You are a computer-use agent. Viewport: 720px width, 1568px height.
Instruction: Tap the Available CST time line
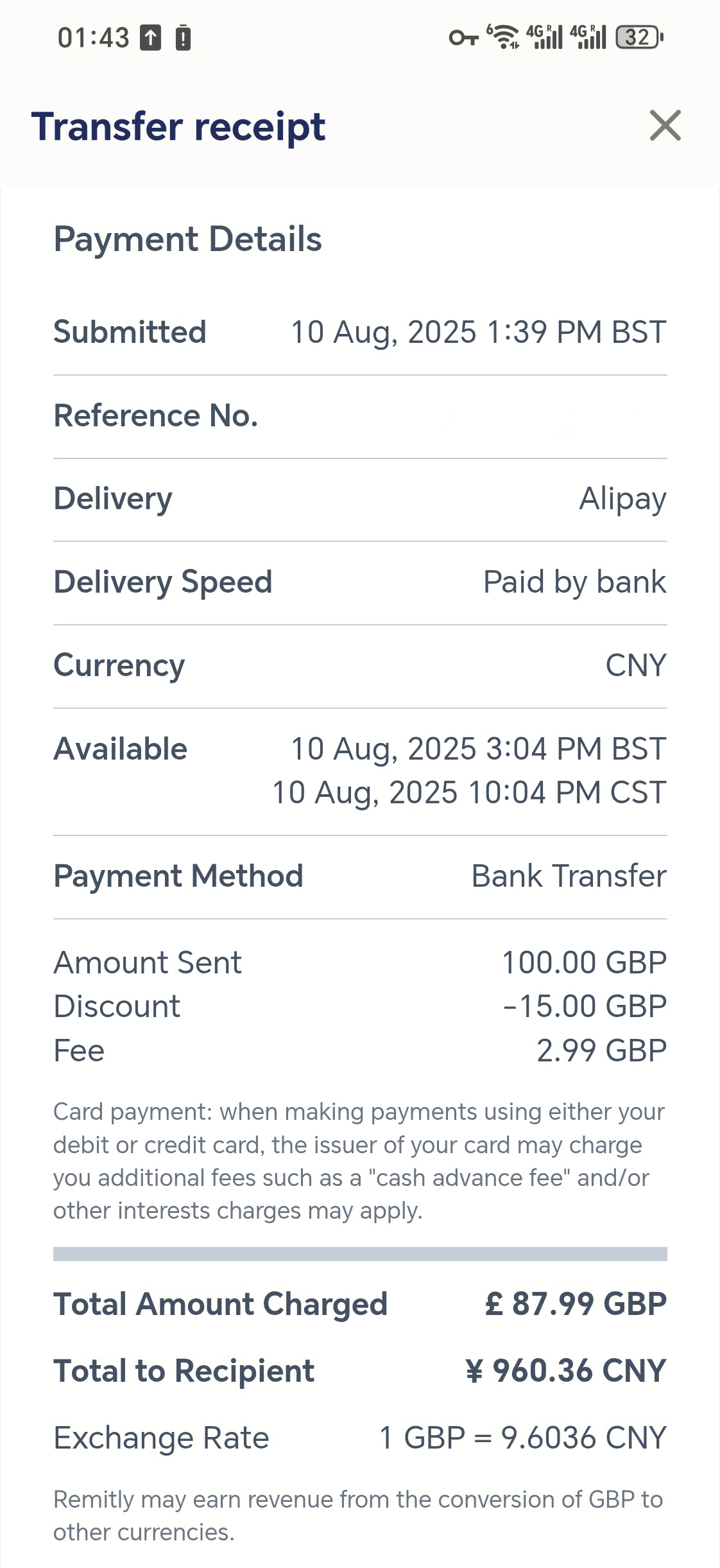pyautogui.click(x=470, y=793)
